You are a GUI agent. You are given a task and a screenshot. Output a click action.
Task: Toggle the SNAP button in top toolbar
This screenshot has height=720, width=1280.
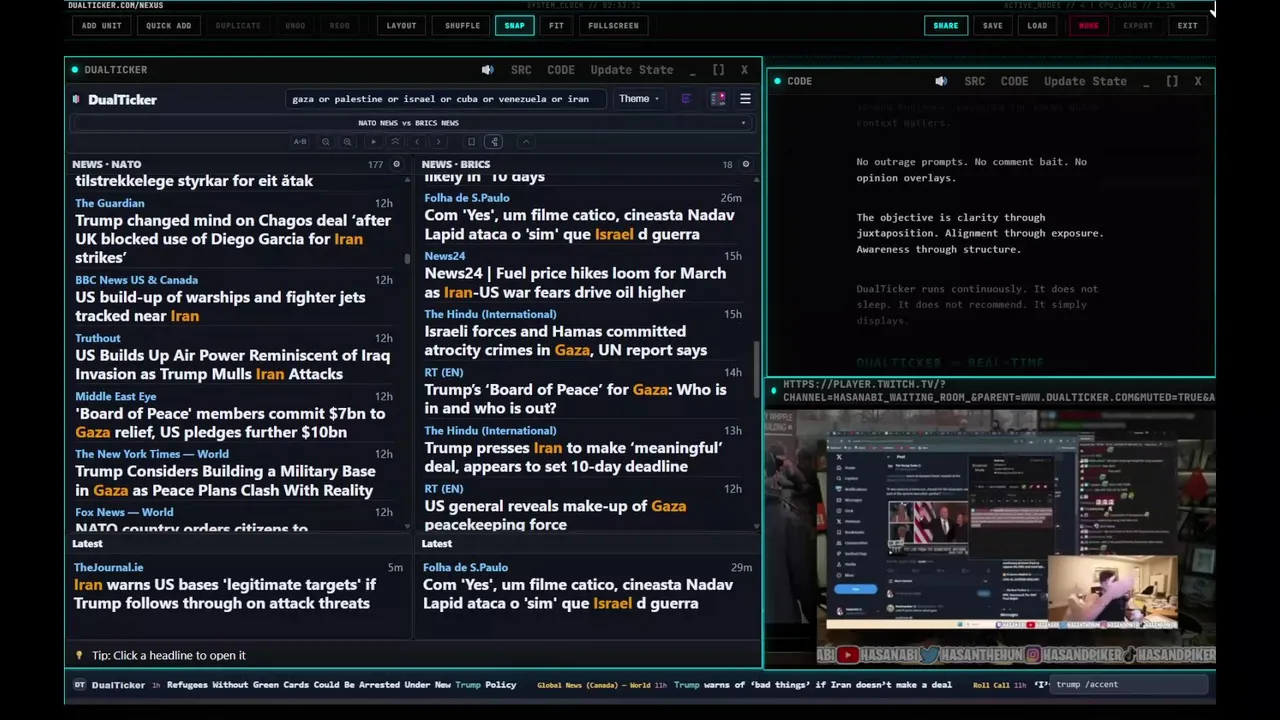514,25
